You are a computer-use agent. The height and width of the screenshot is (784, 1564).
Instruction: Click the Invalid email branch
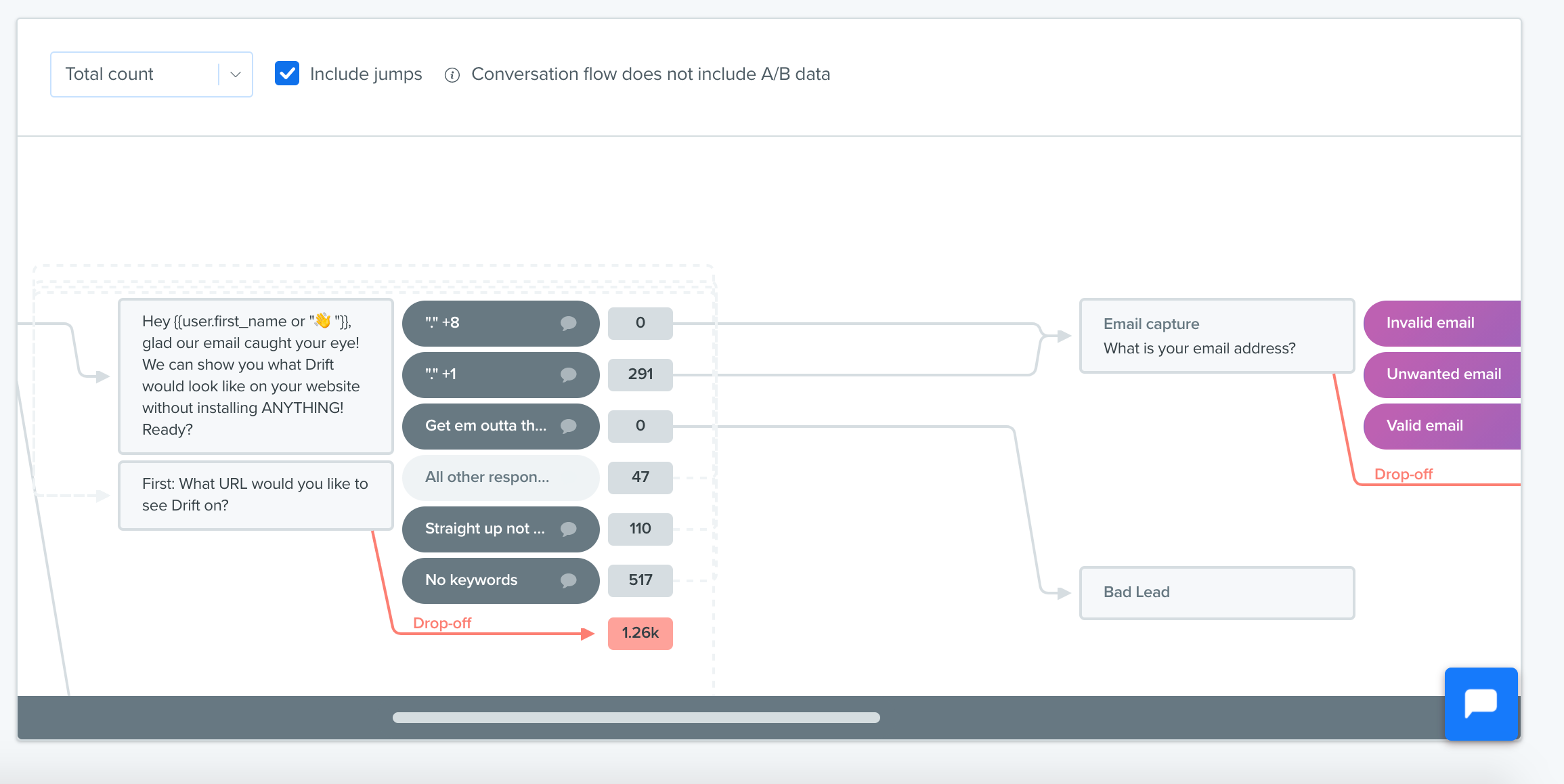coord(1442,324)
